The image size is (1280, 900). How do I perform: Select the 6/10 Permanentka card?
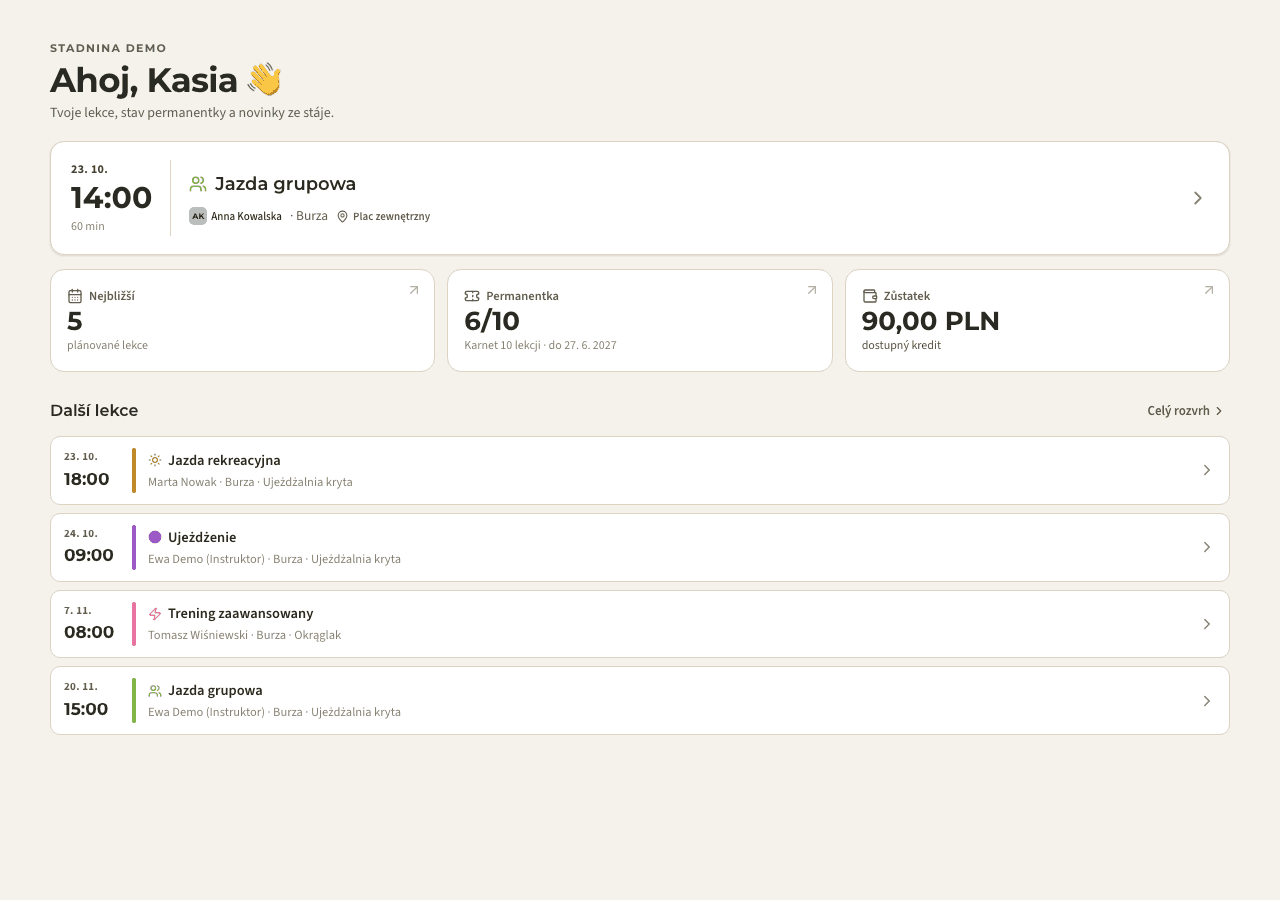coord(640,320)
